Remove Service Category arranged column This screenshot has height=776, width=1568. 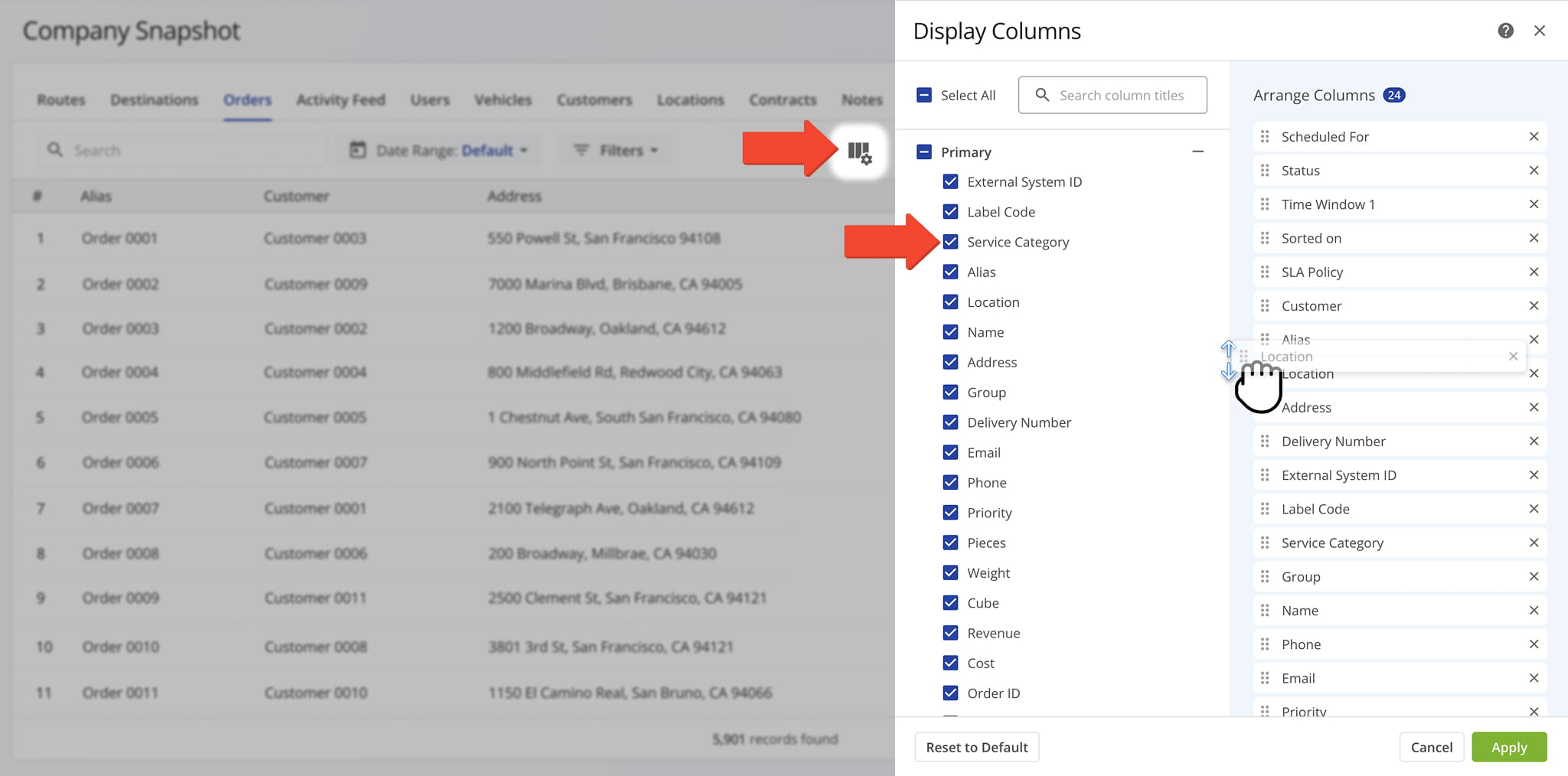[1534, 543]
